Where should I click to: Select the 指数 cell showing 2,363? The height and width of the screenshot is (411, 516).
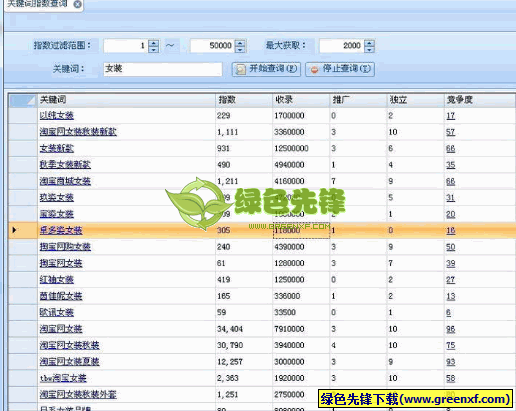click(244, 378)
